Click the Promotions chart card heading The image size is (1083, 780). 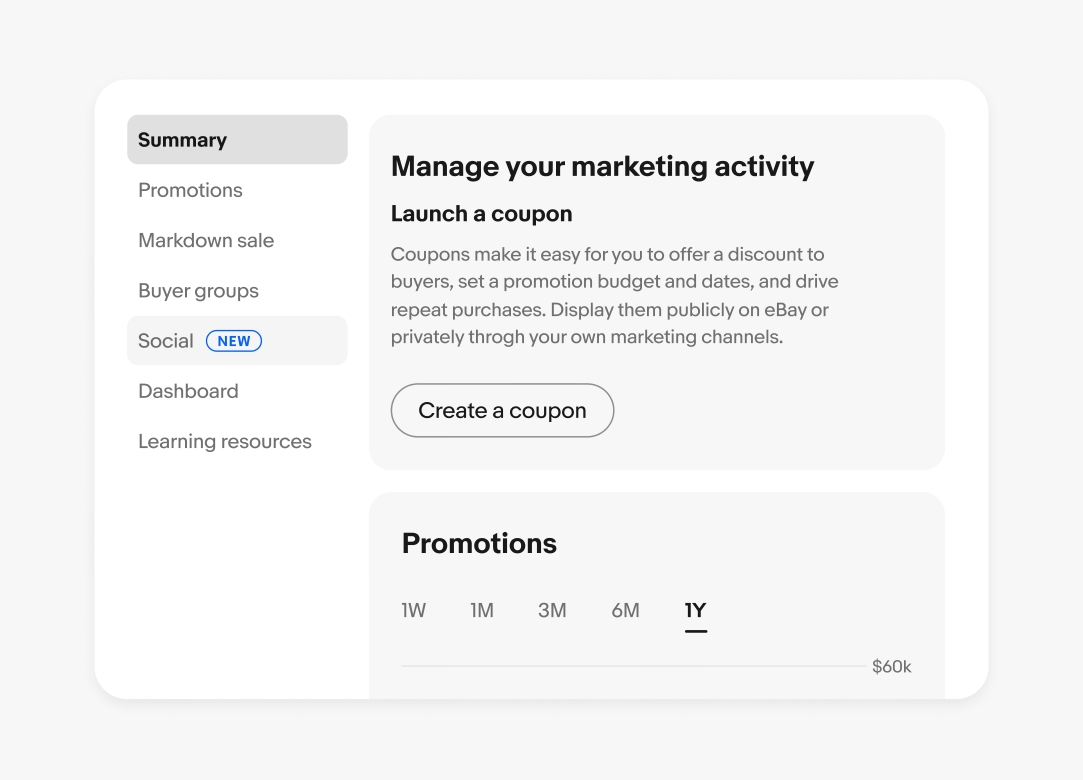coord(479,543)
